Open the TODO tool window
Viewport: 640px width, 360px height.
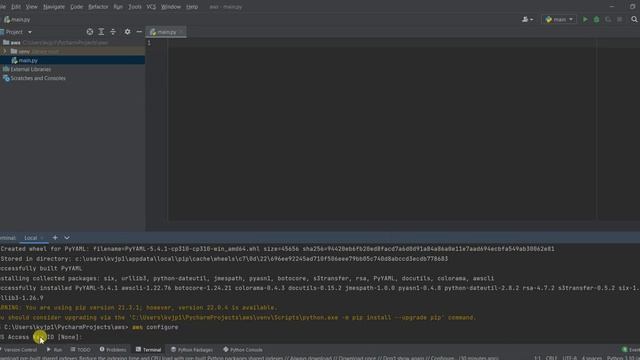click(81, 350)
